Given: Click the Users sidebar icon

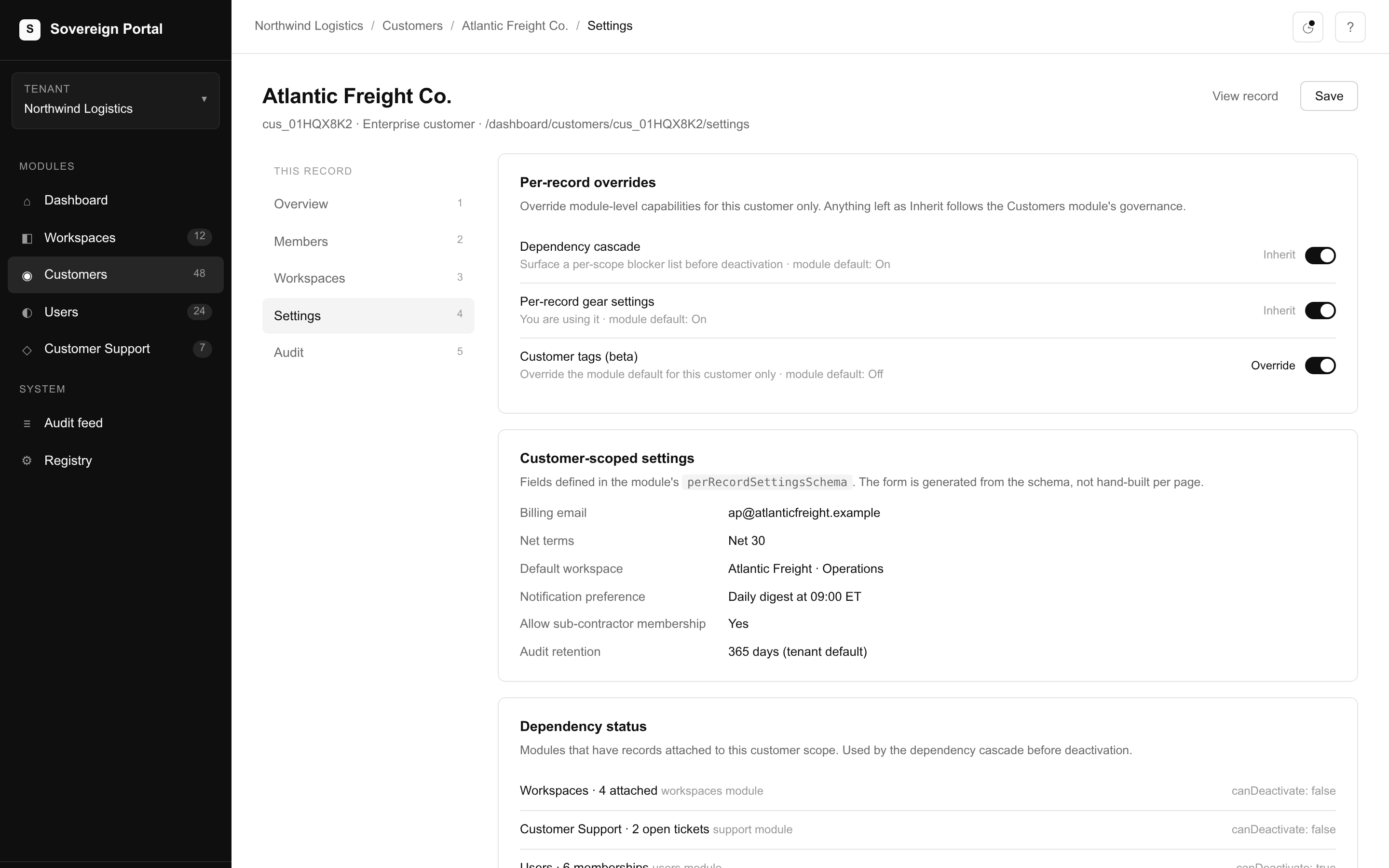Looking at the screenshot, I should pos(27,312).
